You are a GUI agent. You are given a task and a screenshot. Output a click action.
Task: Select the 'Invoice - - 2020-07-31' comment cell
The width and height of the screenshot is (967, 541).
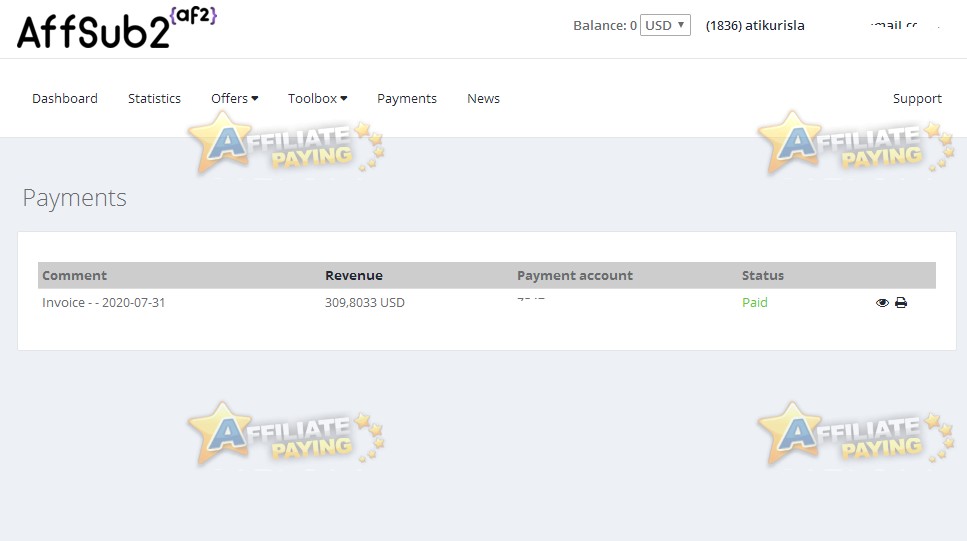104,303
